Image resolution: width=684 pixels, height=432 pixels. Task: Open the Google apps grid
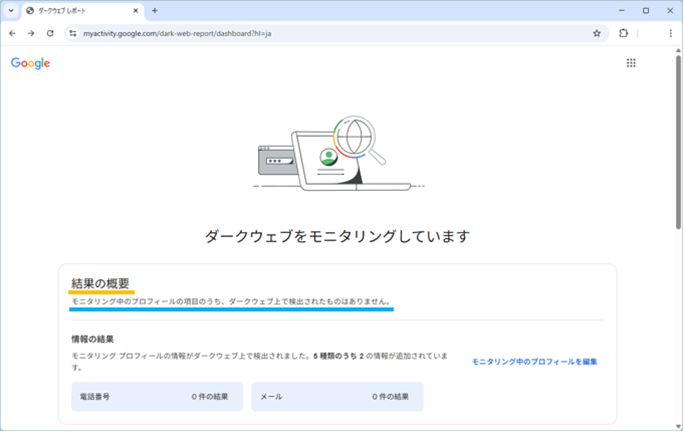(631, 63)
